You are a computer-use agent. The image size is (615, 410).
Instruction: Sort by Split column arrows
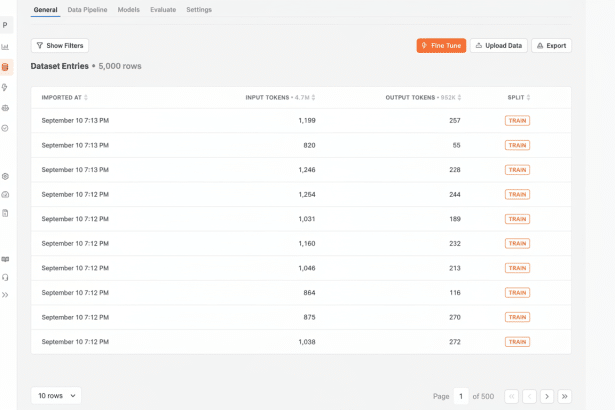click(528, 97)
